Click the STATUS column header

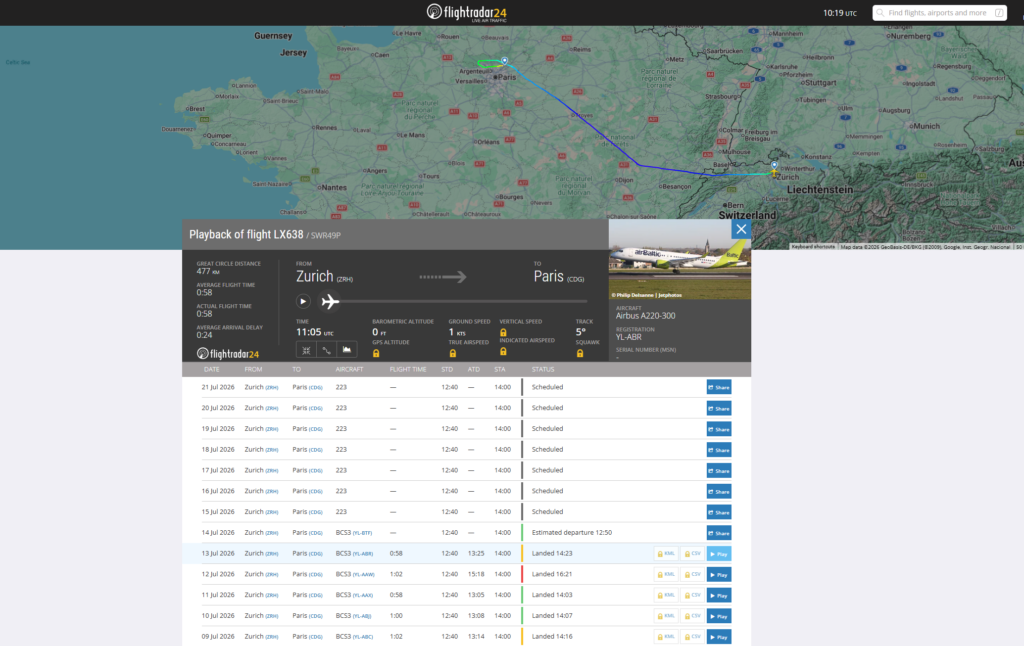pyautogui.click(x=543, y=370)
